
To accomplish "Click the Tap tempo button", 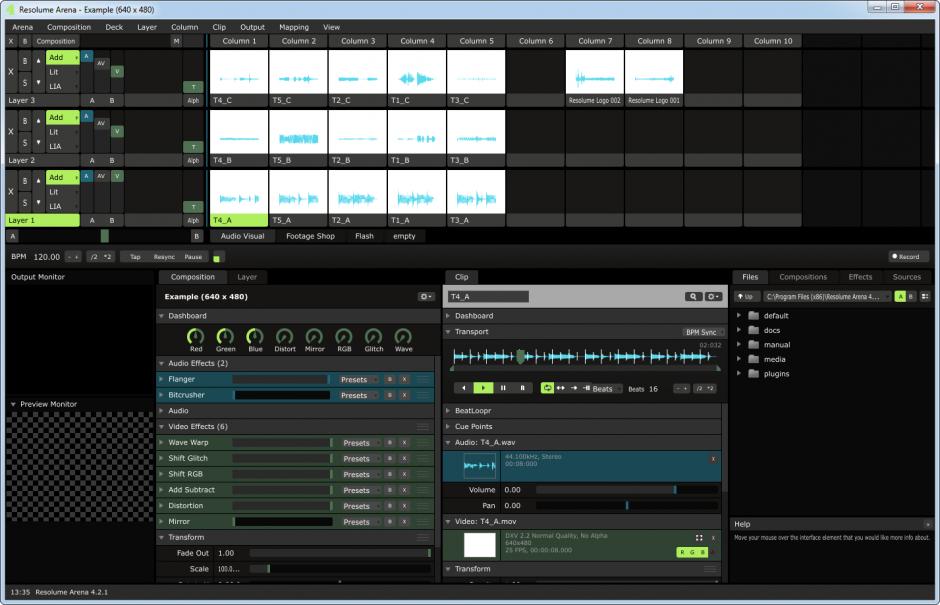I will point(135,257).
